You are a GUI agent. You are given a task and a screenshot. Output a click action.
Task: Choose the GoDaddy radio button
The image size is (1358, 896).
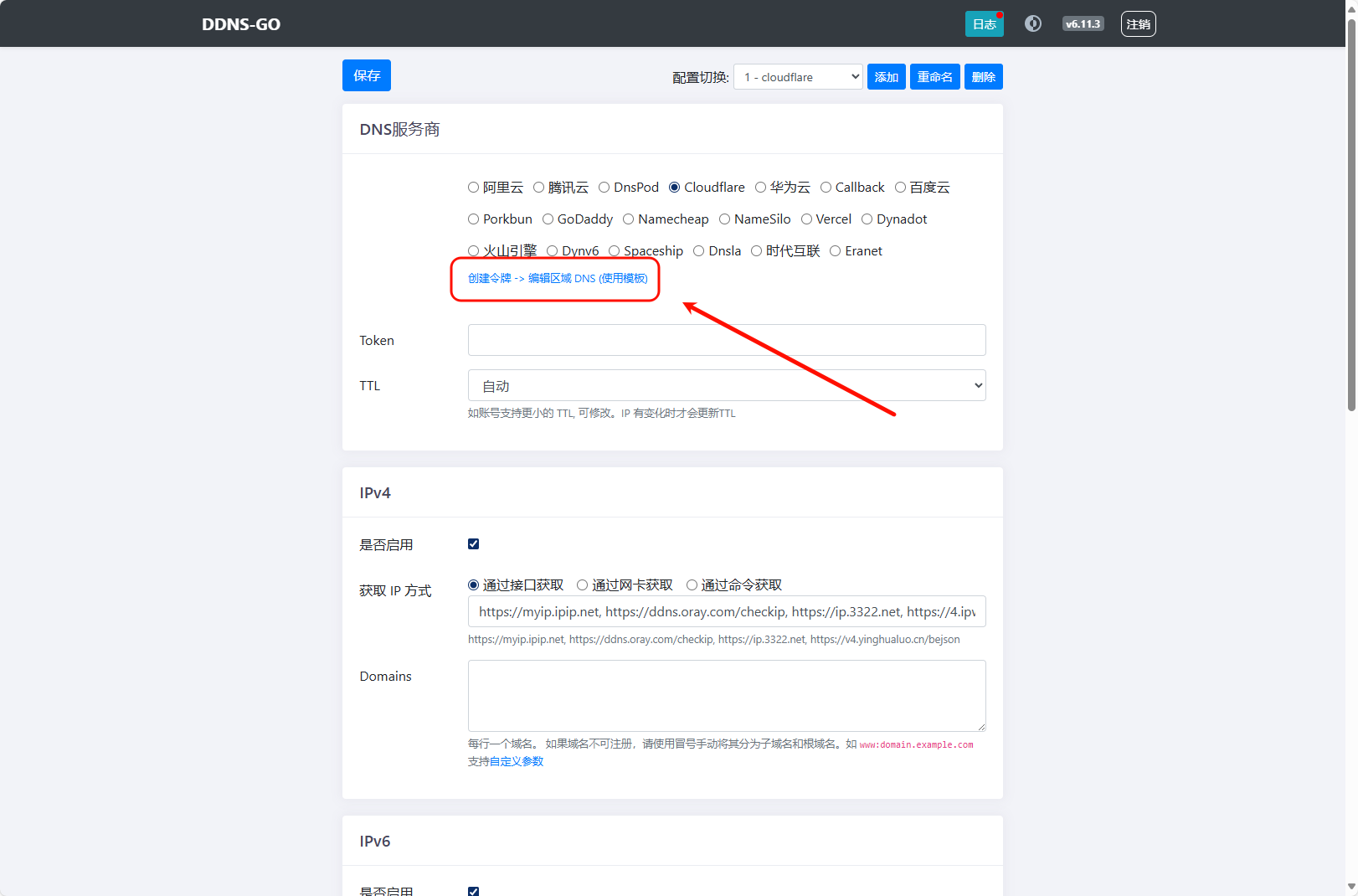[x=548, y=219]
